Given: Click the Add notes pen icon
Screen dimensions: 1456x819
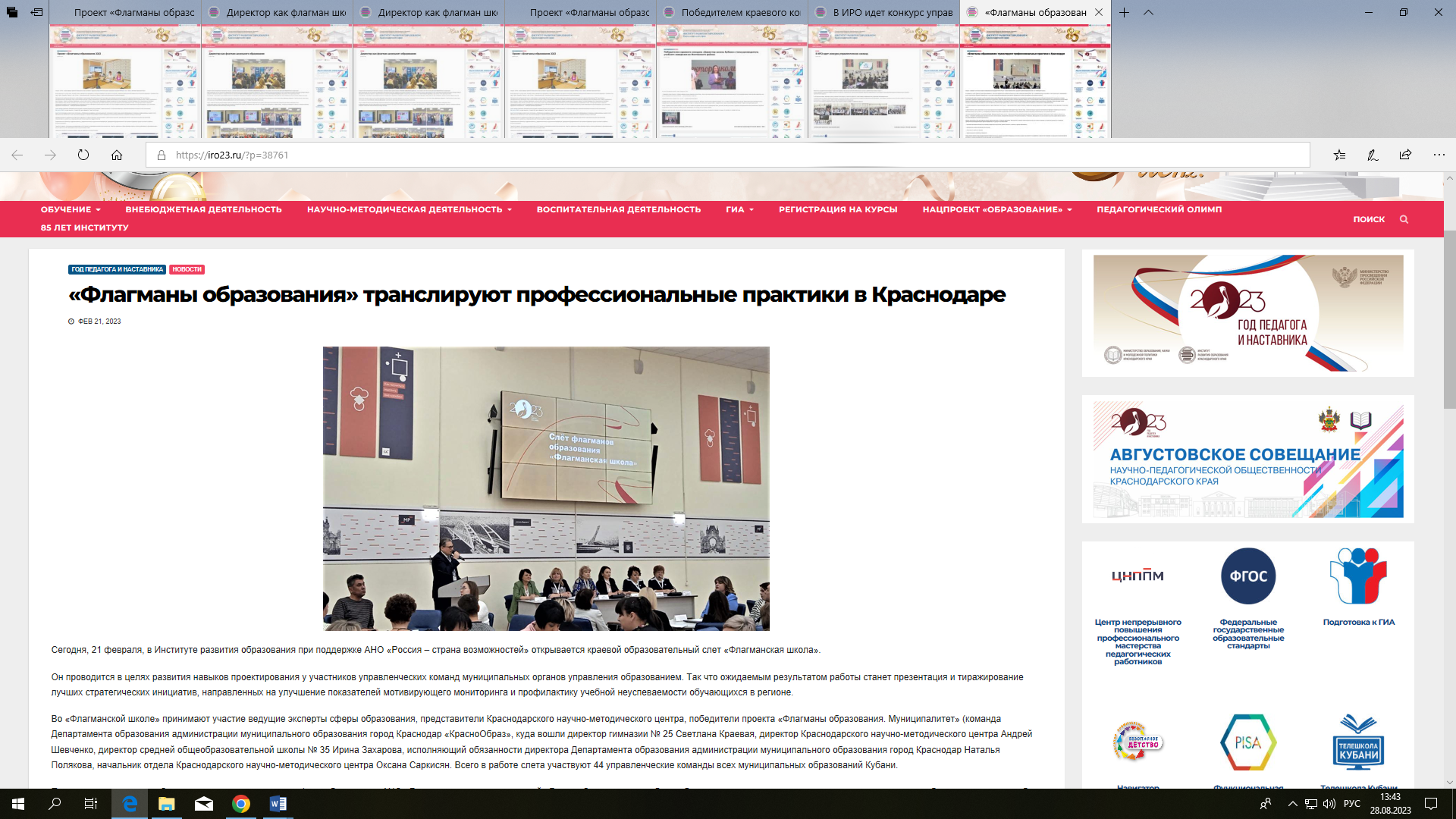Looking at the screenshot, I should (1373, 155).
